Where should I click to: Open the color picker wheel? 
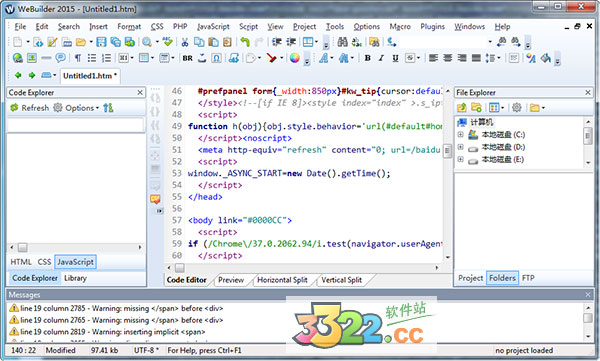coord(294,58)
